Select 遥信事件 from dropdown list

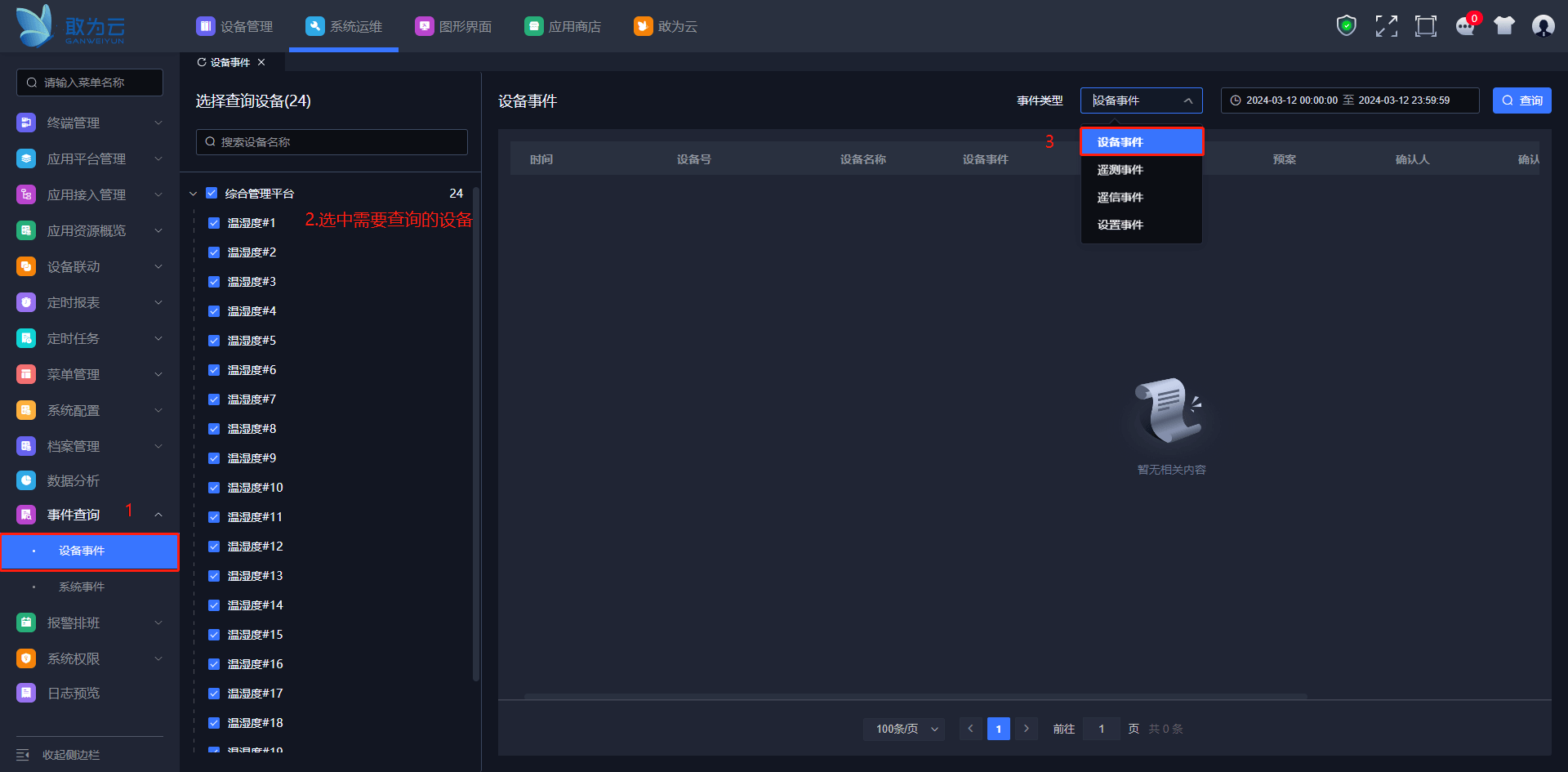[1142, 198]
